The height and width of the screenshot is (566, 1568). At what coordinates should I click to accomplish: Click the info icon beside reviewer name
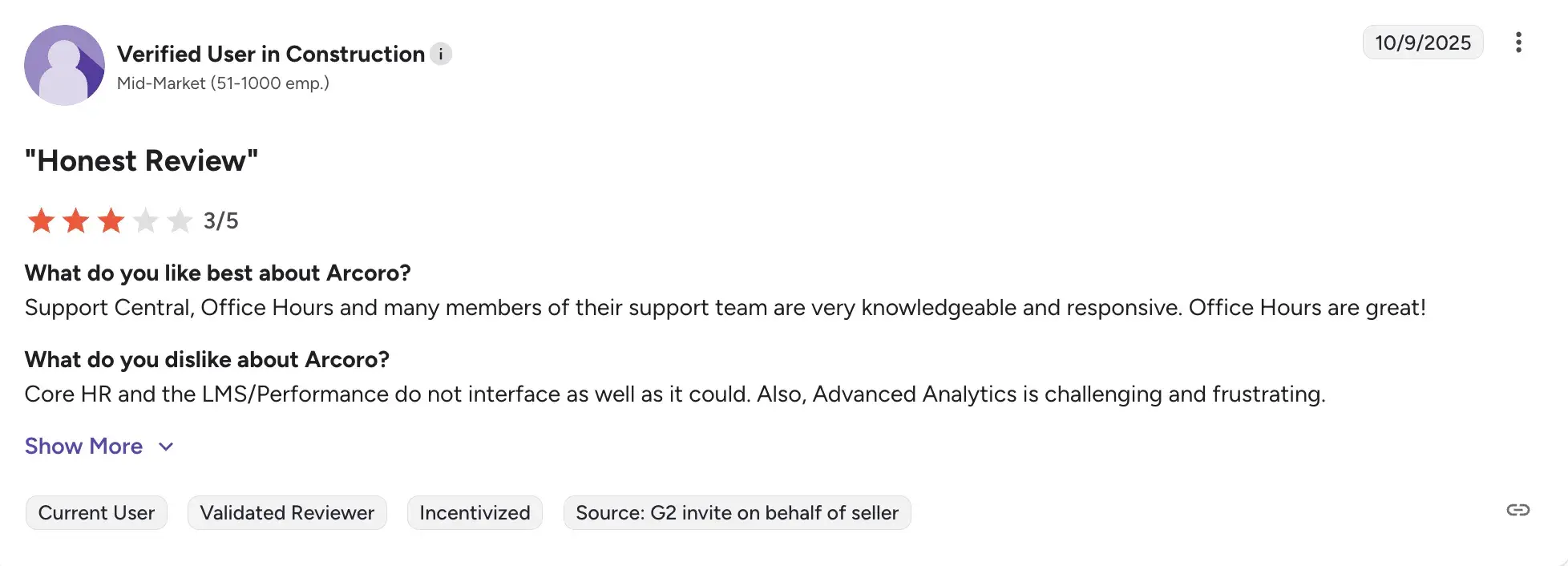(x=439, y=54)
